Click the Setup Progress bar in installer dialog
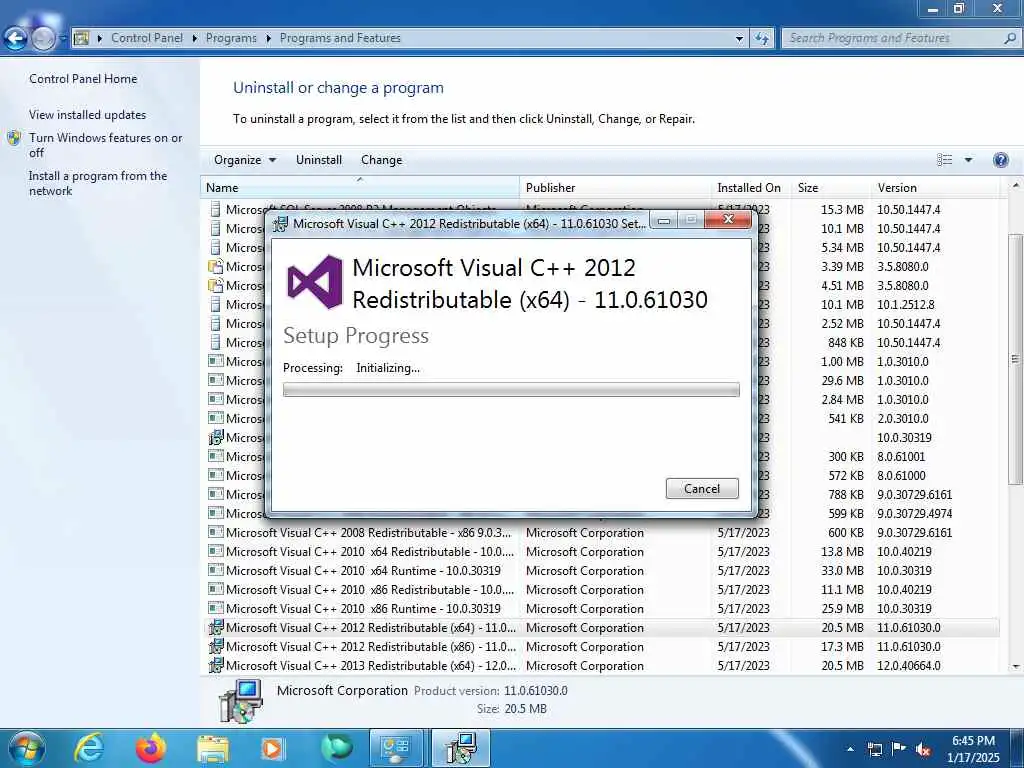 click(x=511, y=390)
